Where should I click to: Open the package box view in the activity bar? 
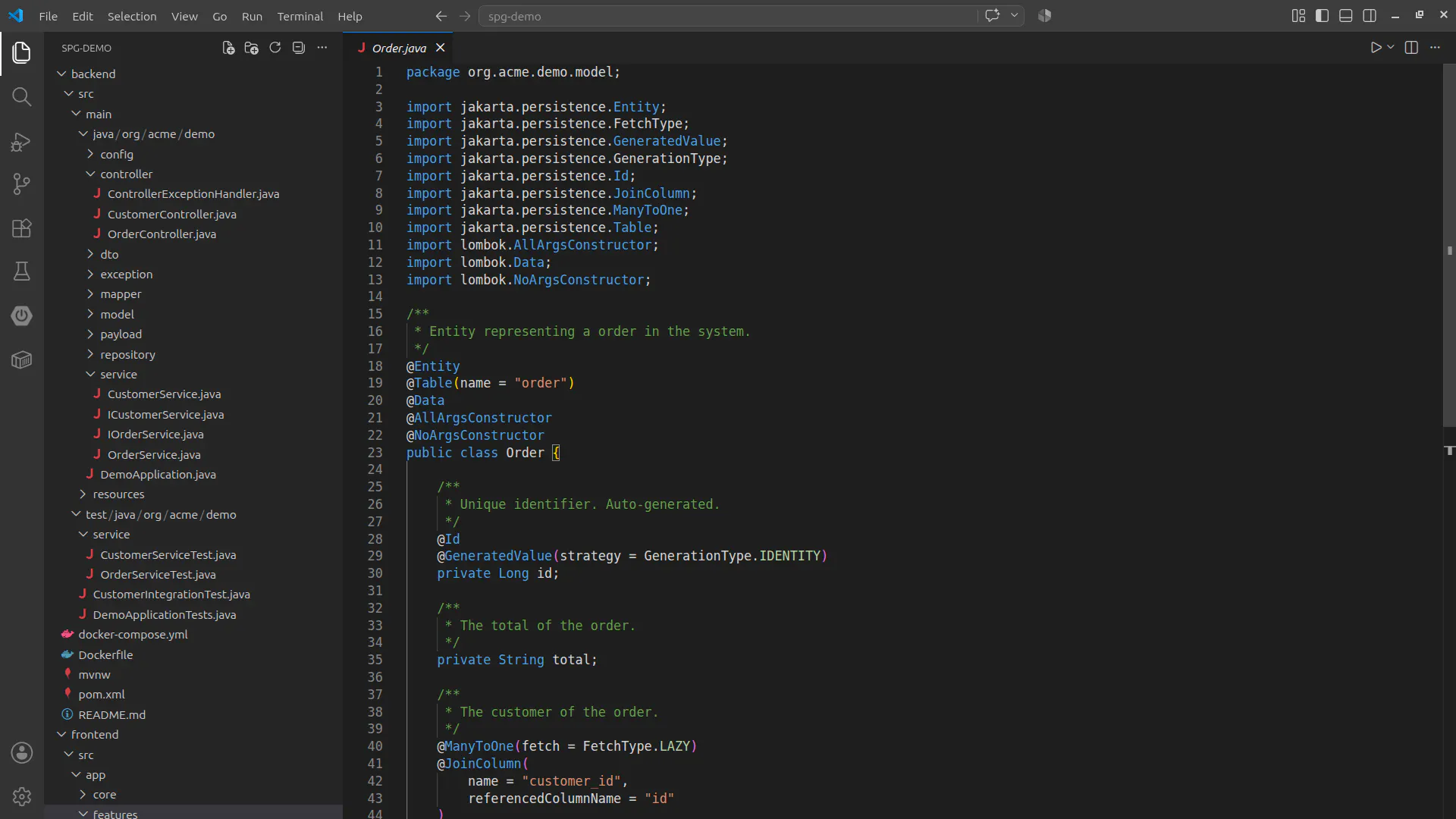(21, 359)
